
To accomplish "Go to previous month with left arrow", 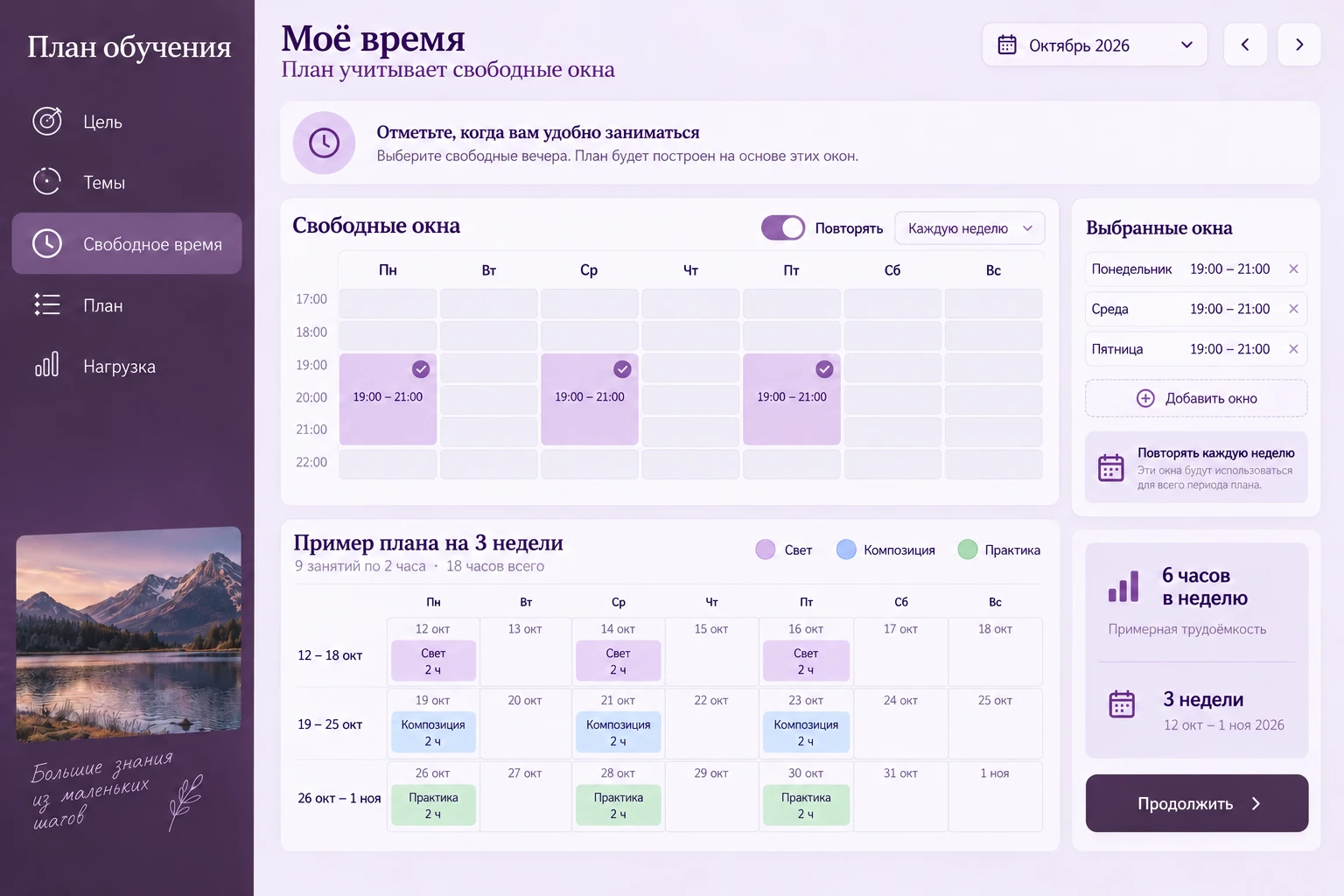I will pyautogui.click(x=1245, y=45).
